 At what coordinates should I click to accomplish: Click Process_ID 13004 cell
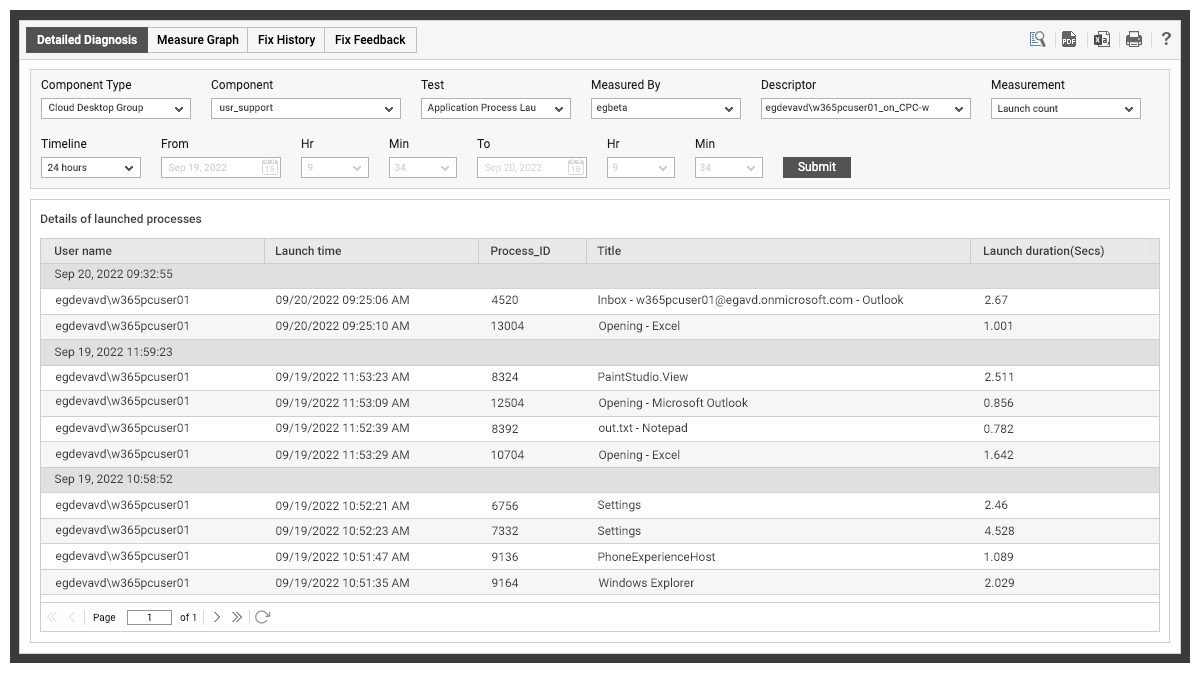tap(507, 326)
